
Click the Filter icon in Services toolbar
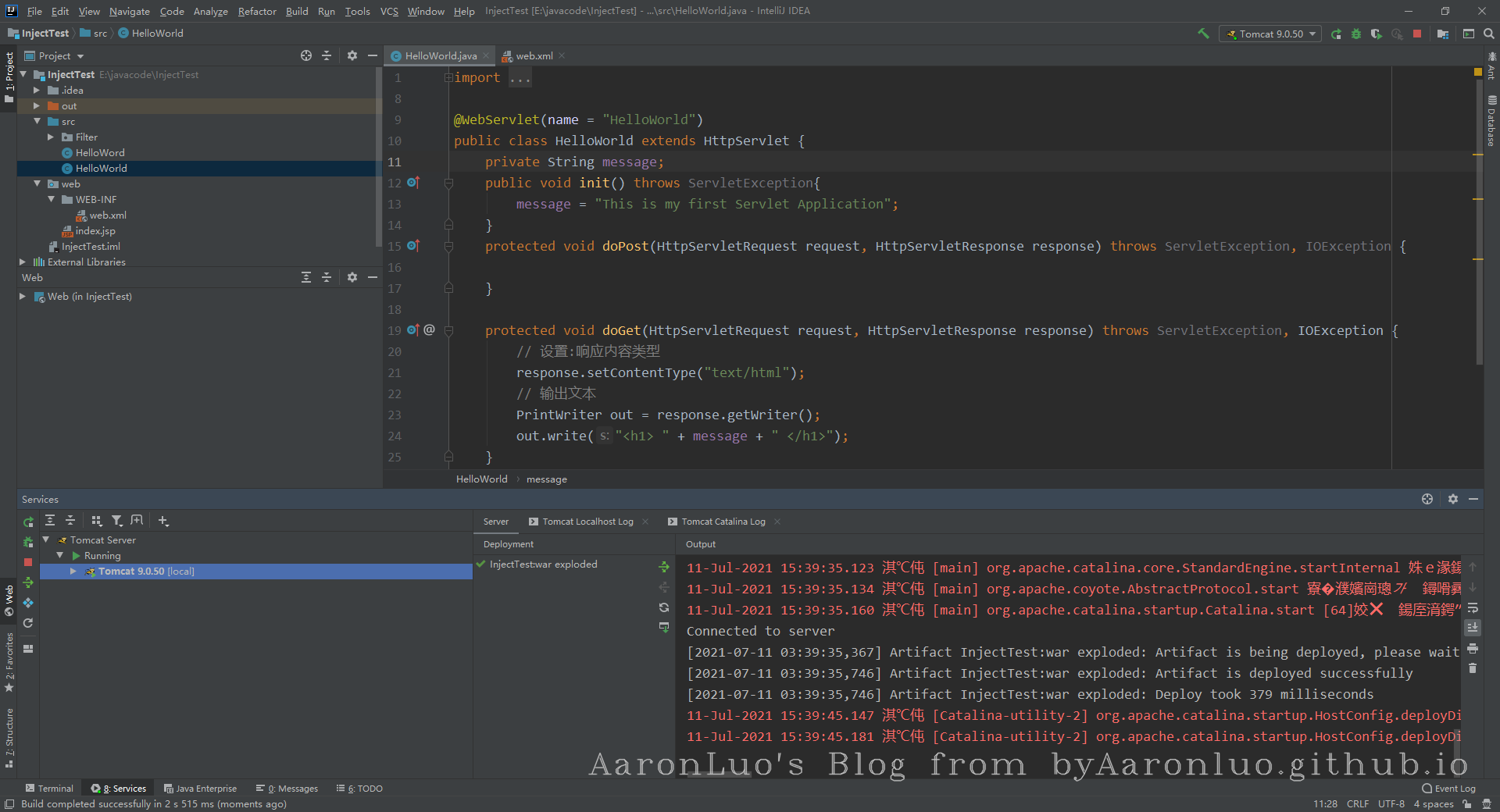pyautogui.click(x=116, y=521)
